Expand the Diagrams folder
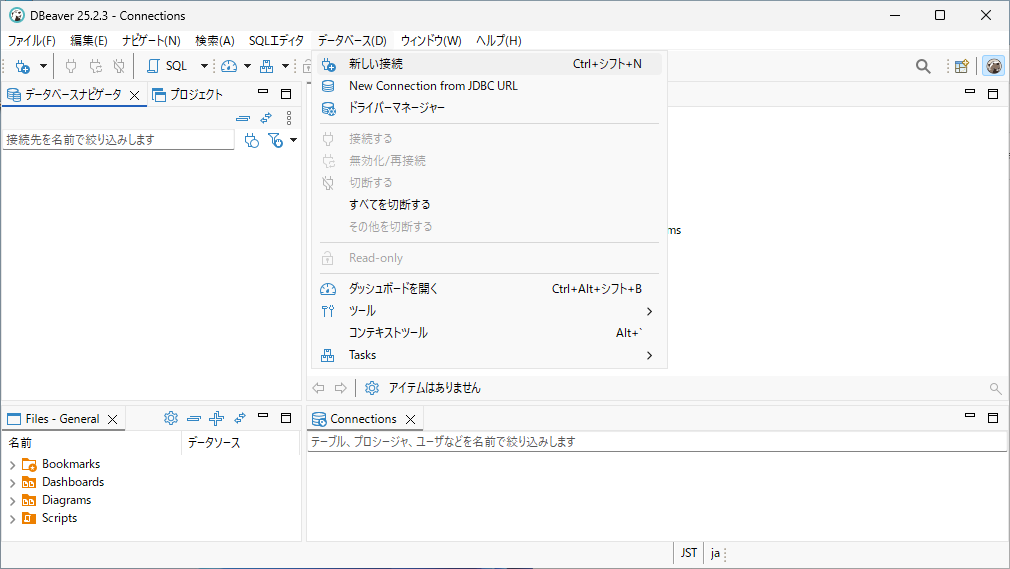 (x=12, y=501)
